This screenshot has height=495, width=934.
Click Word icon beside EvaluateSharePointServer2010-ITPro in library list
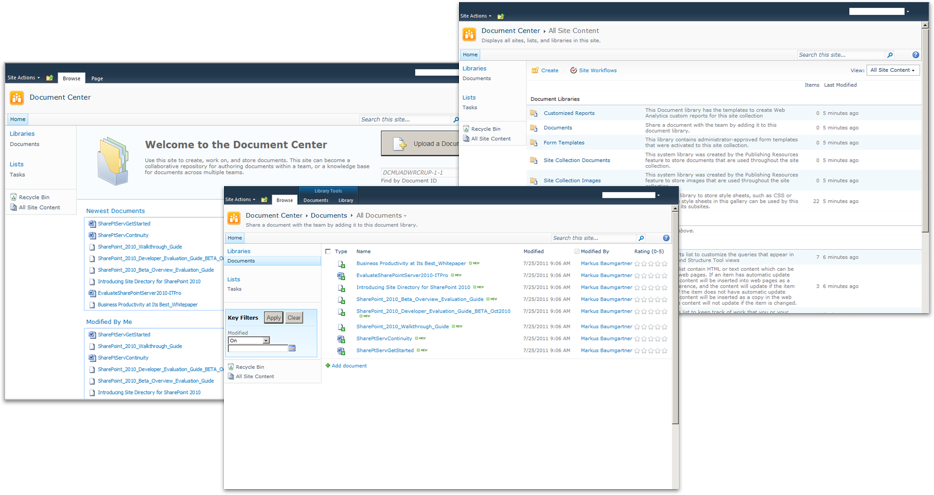tap(341, 276)
